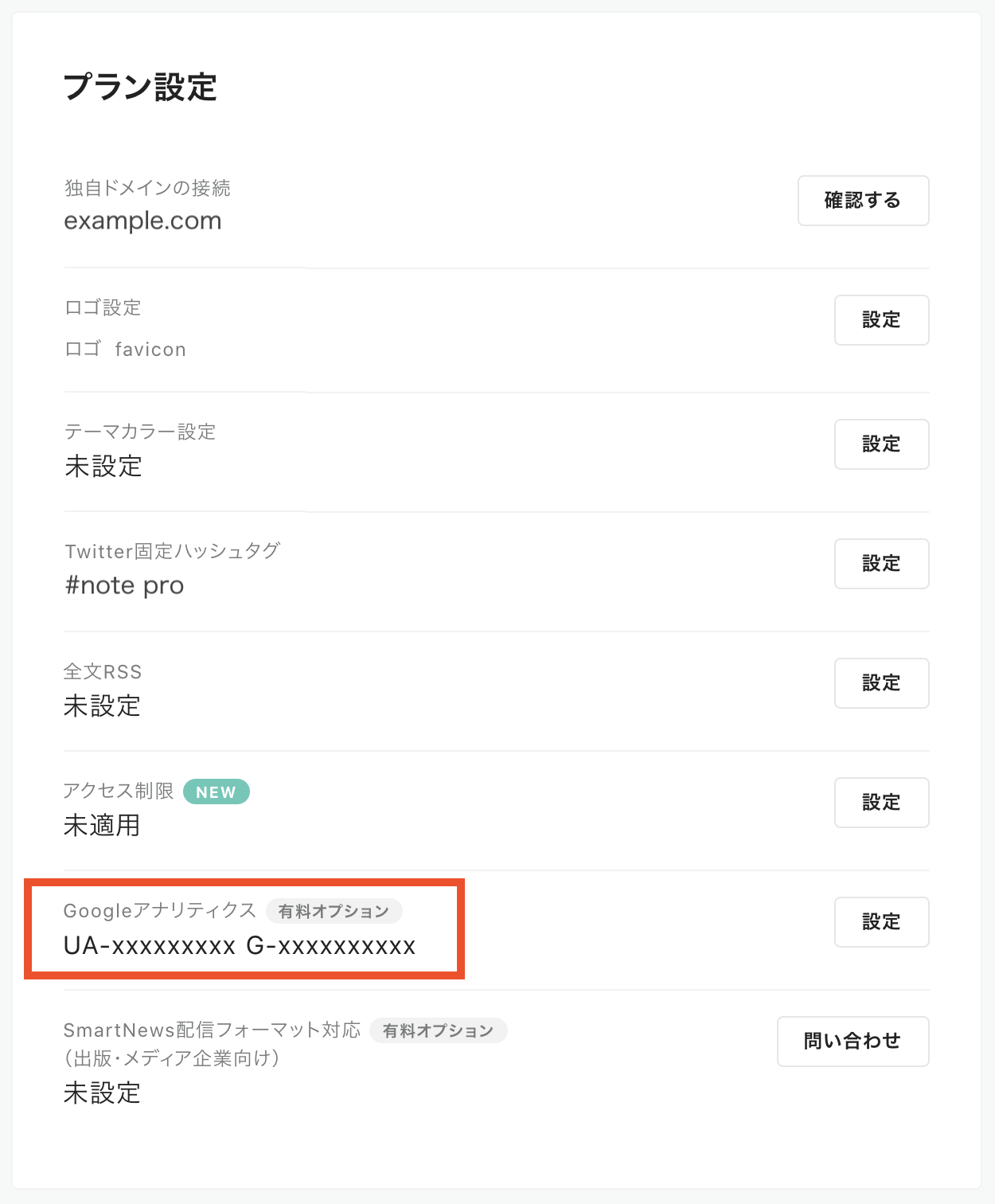
Task: Click the UA-xxxxxxxxx tracking ID
Action: 150,945
